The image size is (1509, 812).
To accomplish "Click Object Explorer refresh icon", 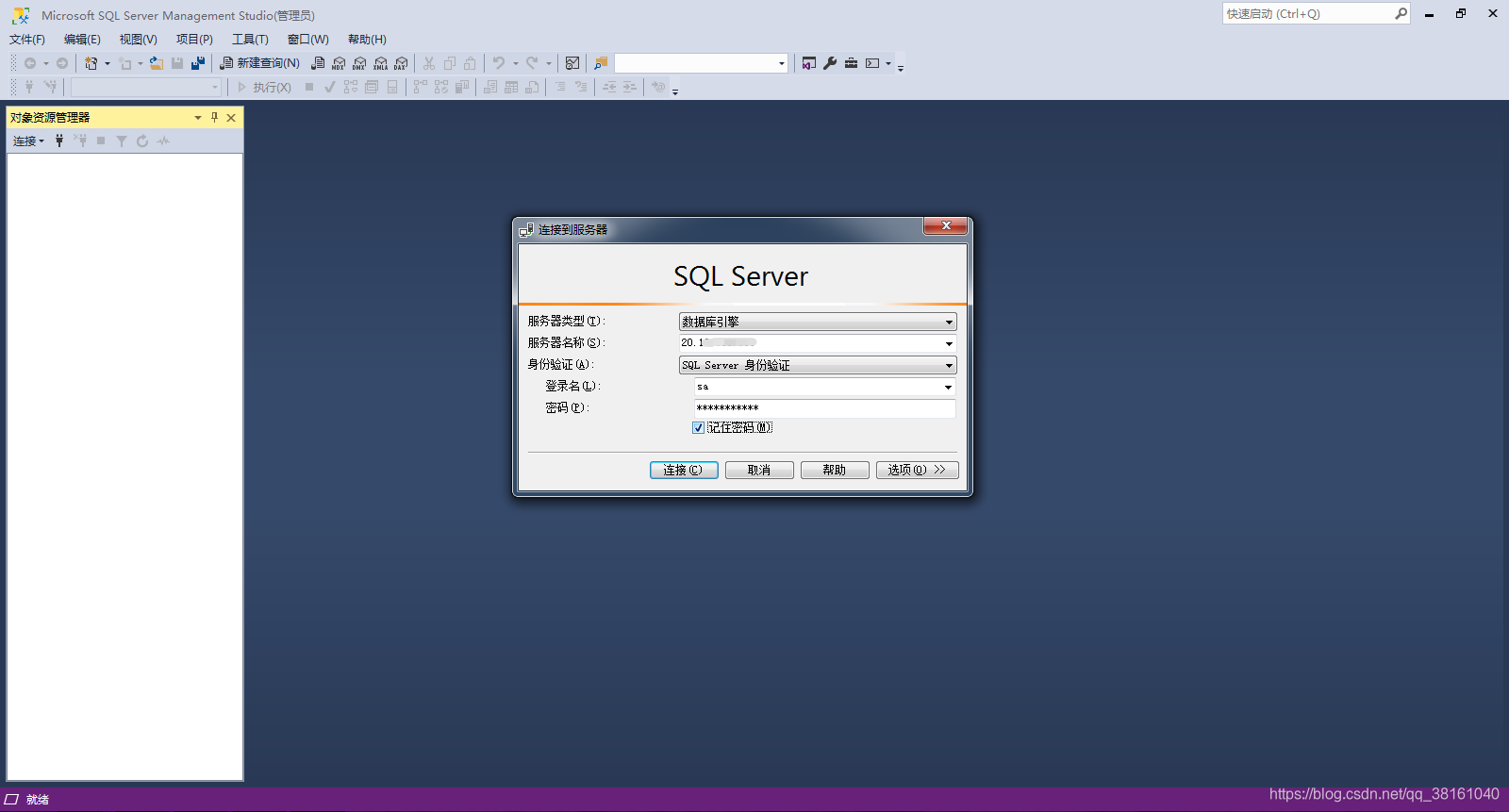I will tap(142, 141).
